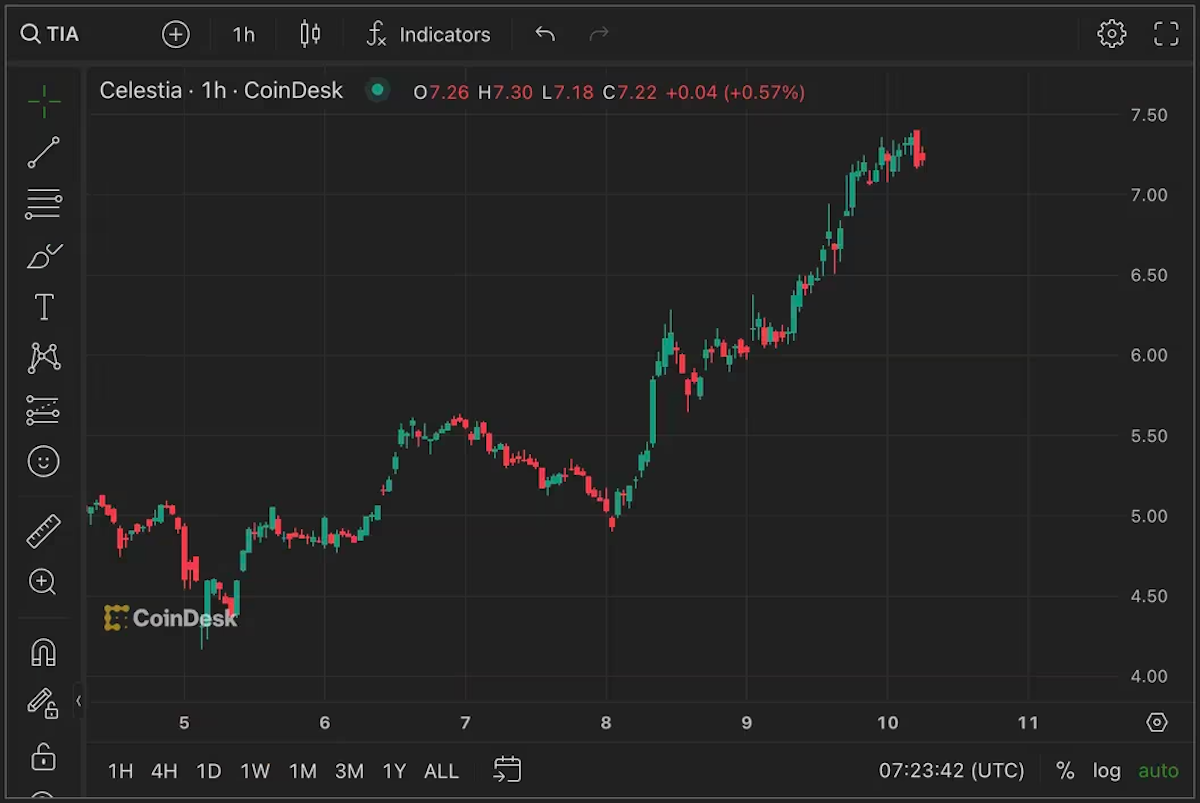Click the Celestia · 1h · CoinDesk title

pyautogui.click(x=221, y=91)
